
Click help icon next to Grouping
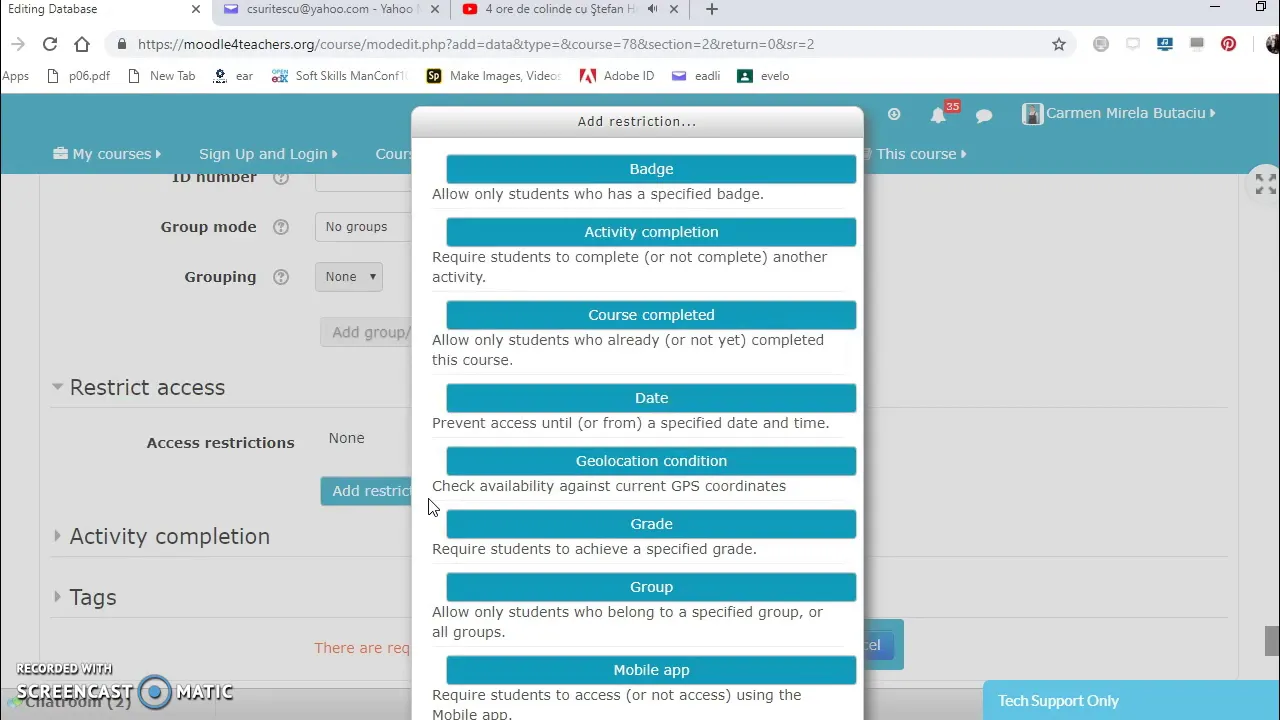click(x=281, y=277)
